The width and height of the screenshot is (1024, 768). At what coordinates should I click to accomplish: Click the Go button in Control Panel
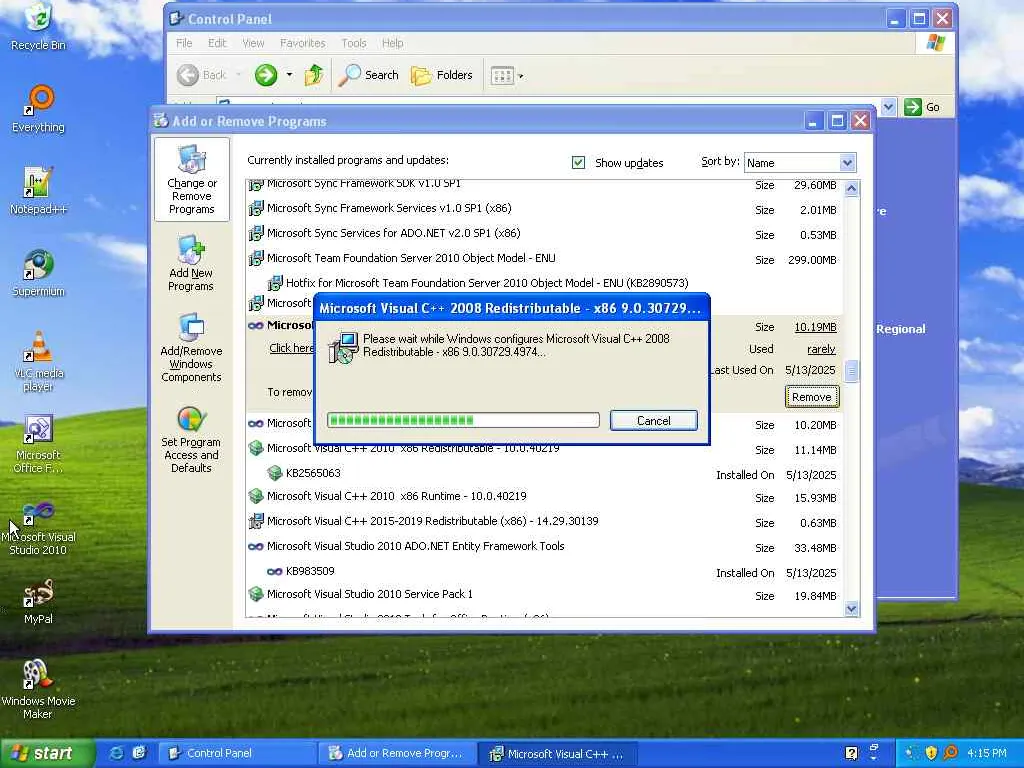click(923, 106)
